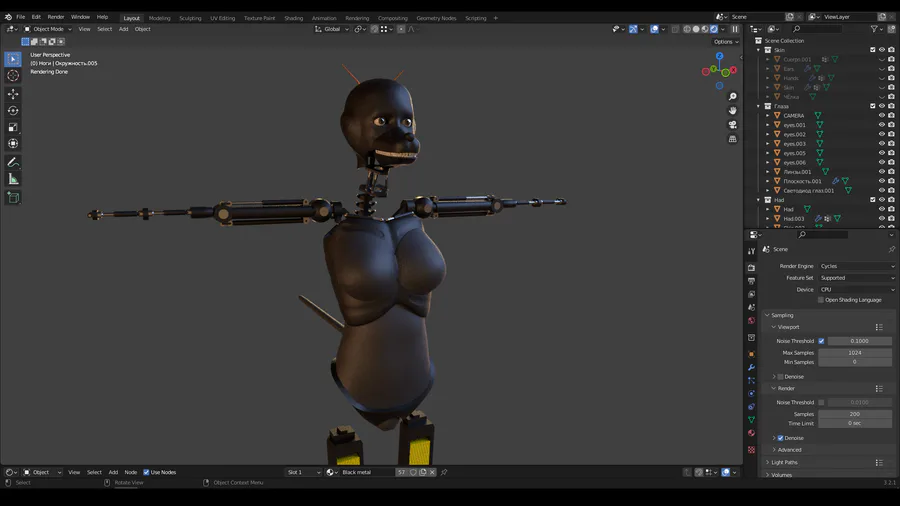Open the Render properties tab

coord(751,267)
